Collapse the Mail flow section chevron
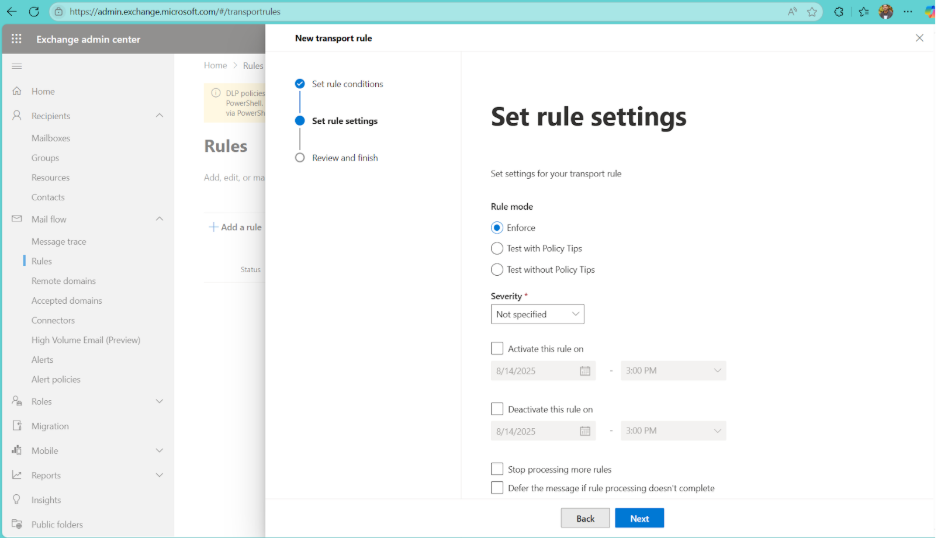 click(x=159, y=219)
